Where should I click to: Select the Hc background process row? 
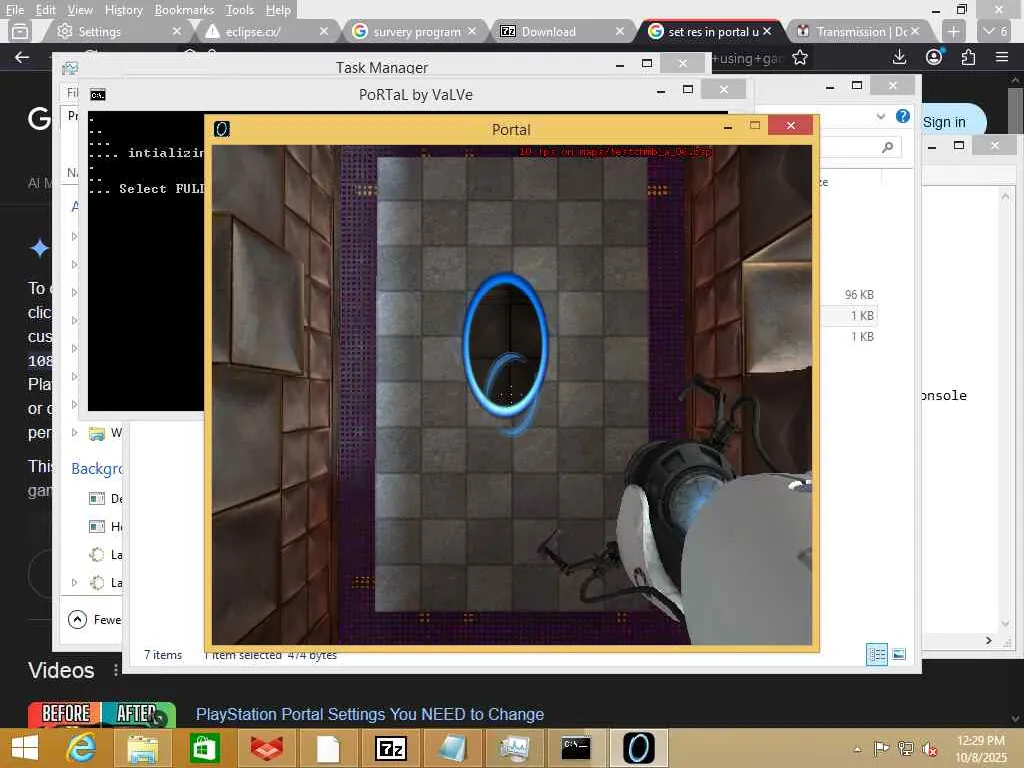105,526
